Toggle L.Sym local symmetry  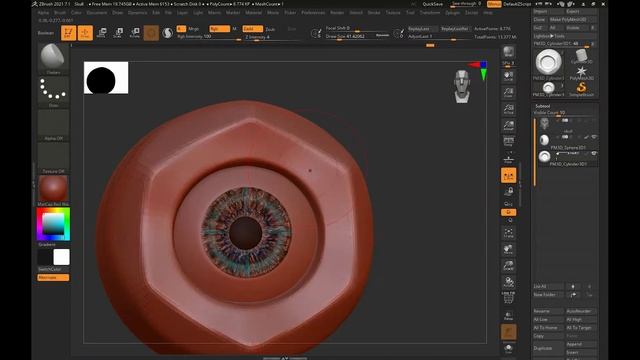509,176
